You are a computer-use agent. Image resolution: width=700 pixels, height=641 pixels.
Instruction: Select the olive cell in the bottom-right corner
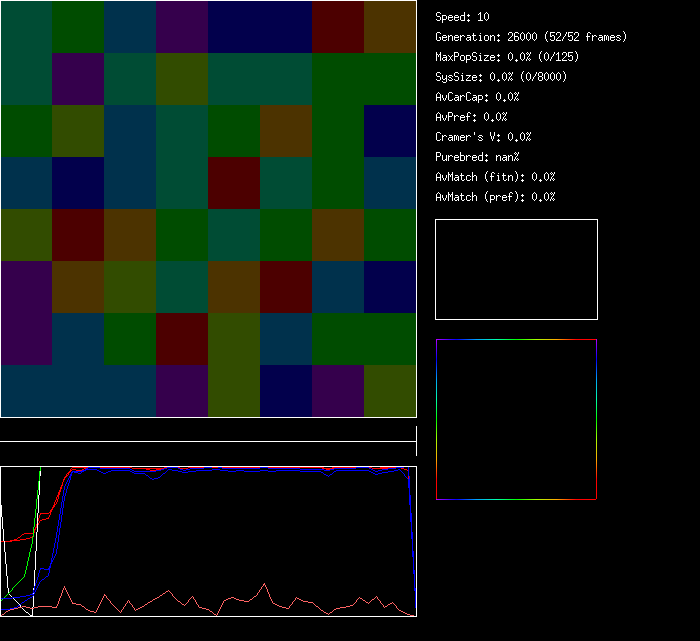390,391
